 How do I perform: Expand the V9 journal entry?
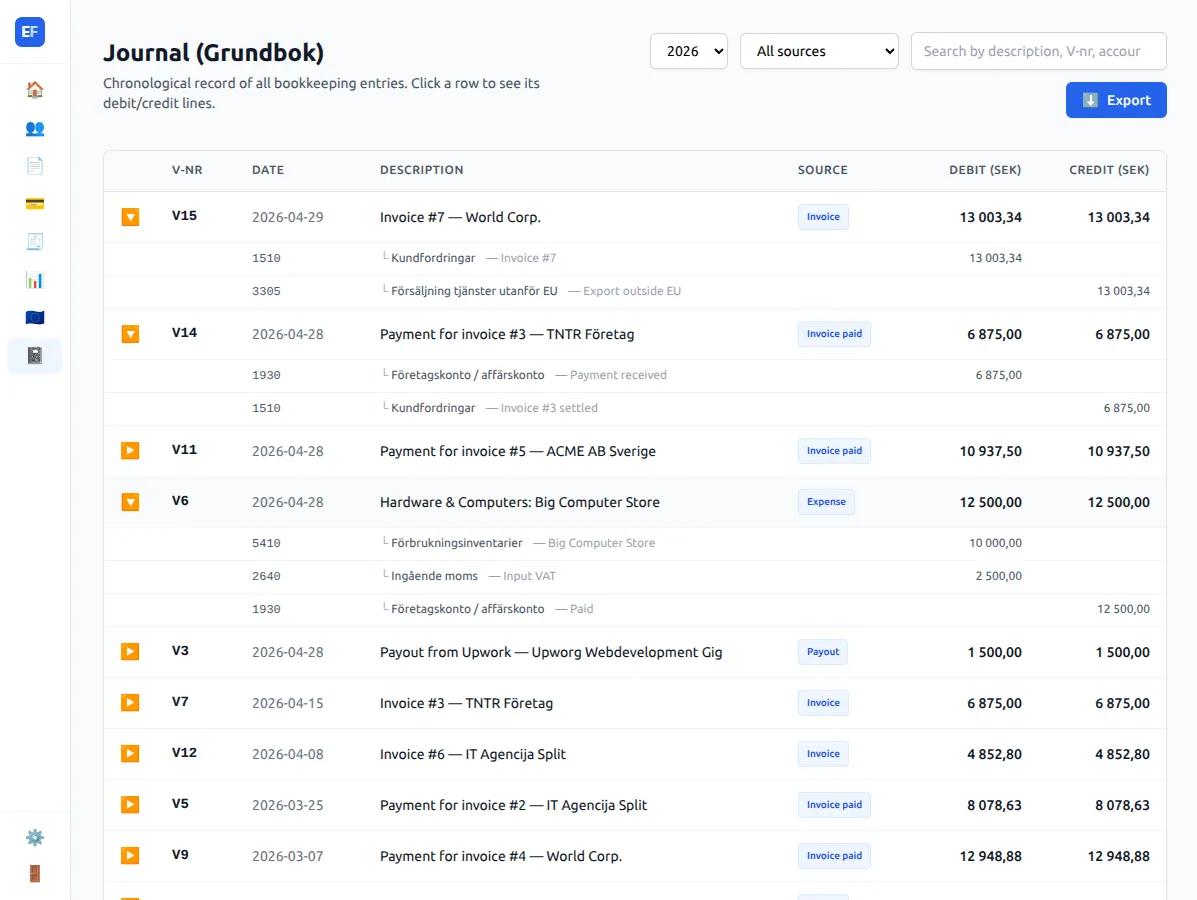tap(131, 856)
